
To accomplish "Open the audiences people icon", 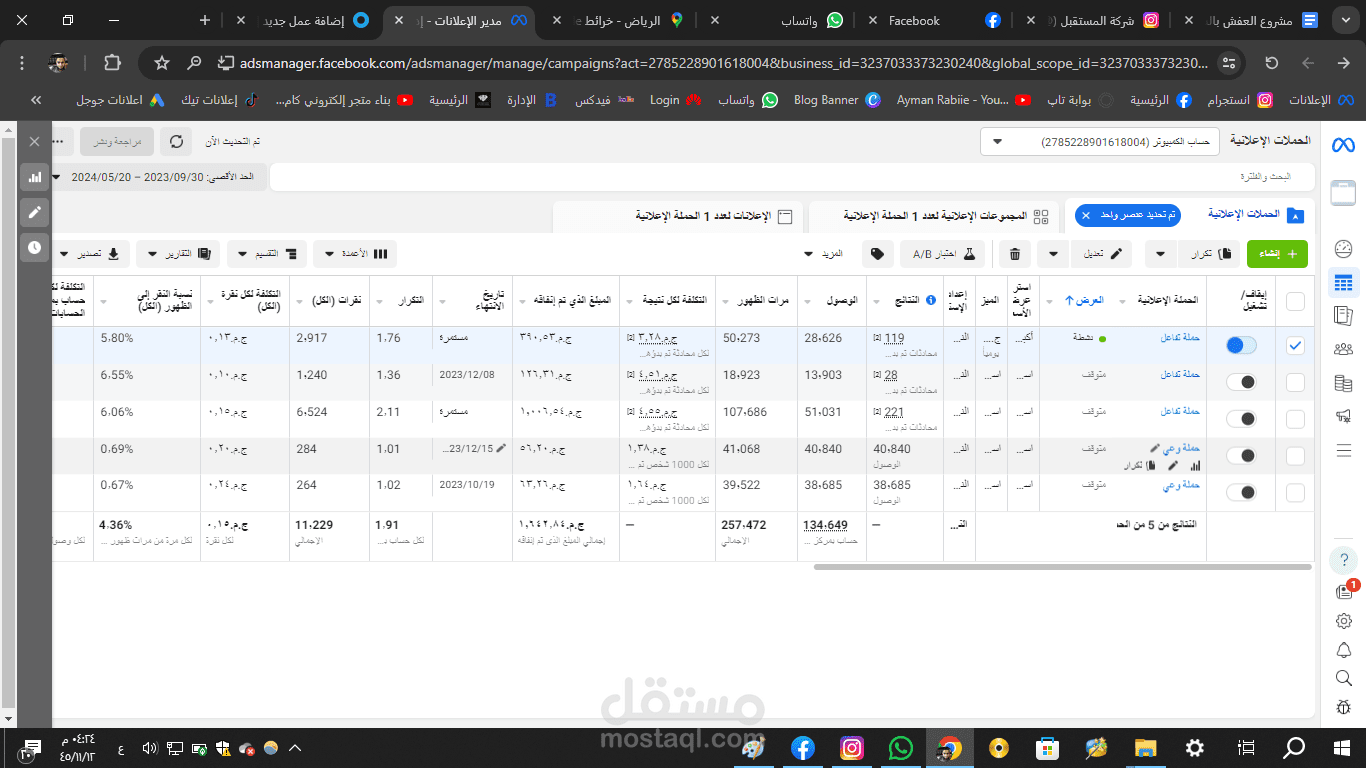I will 1343,349.
